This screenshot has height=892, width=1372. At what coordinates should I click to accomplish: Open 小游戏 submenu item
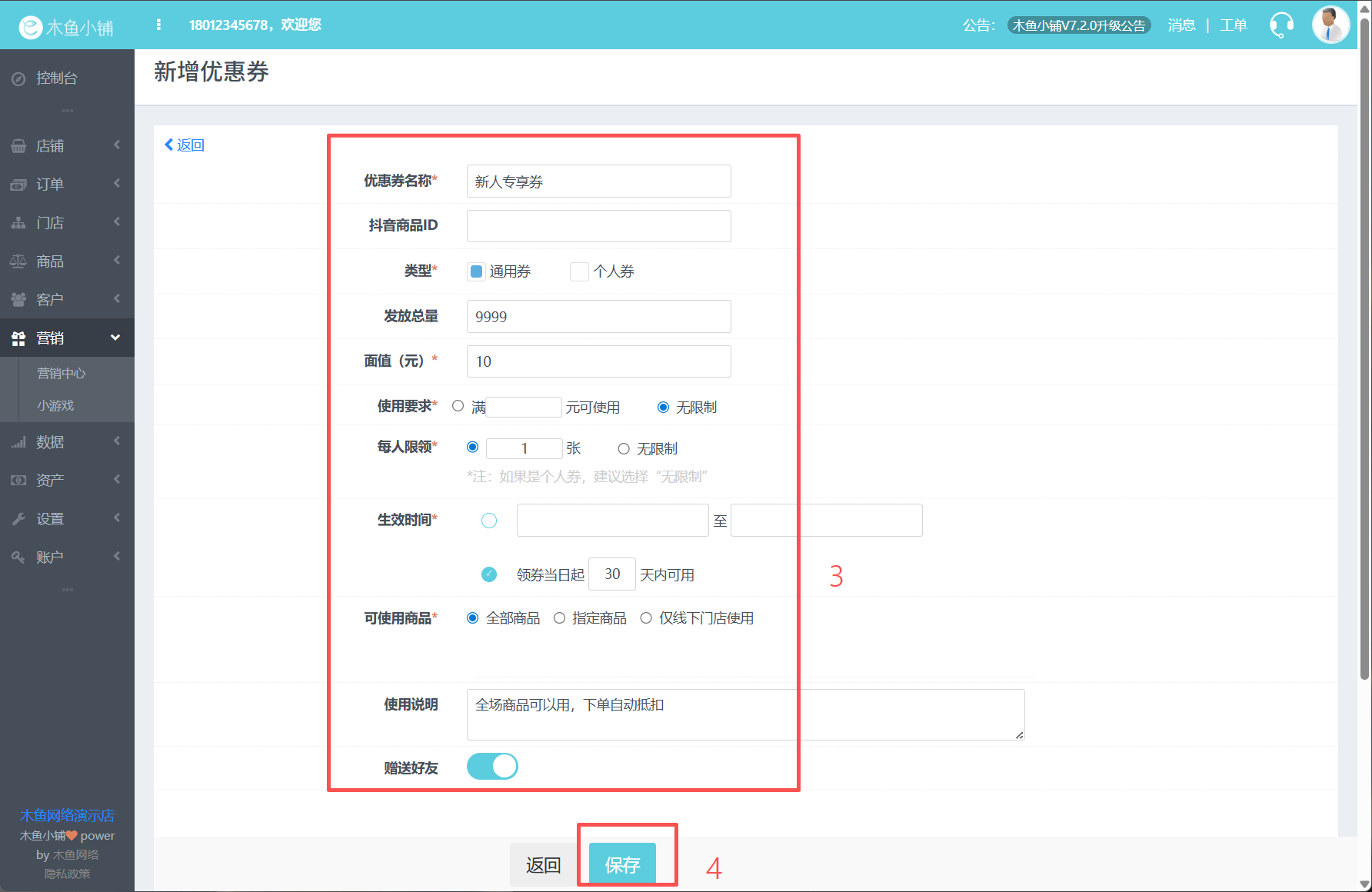[55, 405]
